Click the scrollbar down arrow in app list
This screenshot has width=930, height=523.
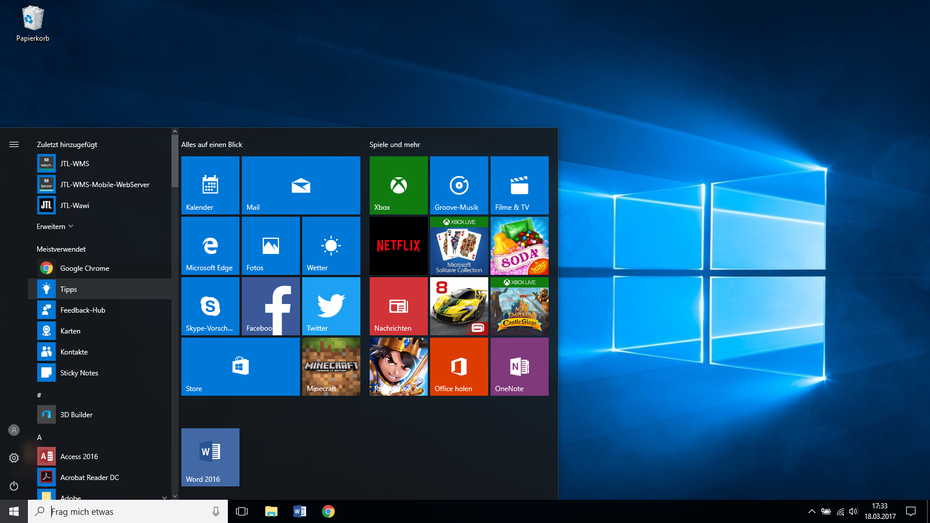pos(174,496)
